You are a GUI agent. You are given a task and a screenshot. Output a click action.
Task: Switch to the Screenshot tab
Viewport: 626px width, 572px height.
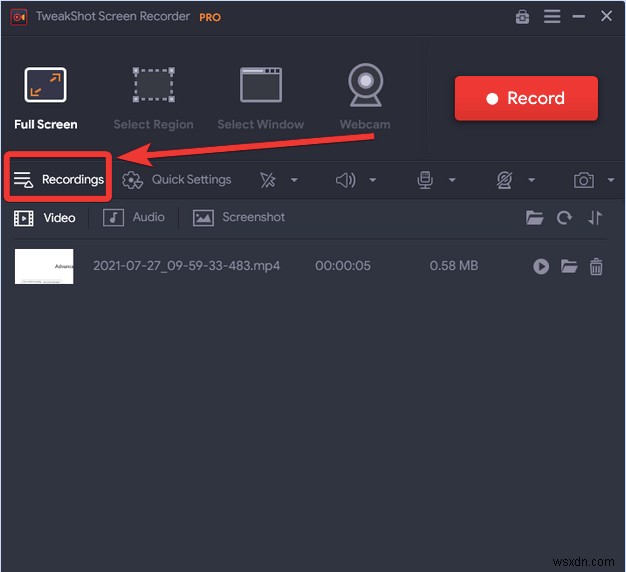coord(239,218)
